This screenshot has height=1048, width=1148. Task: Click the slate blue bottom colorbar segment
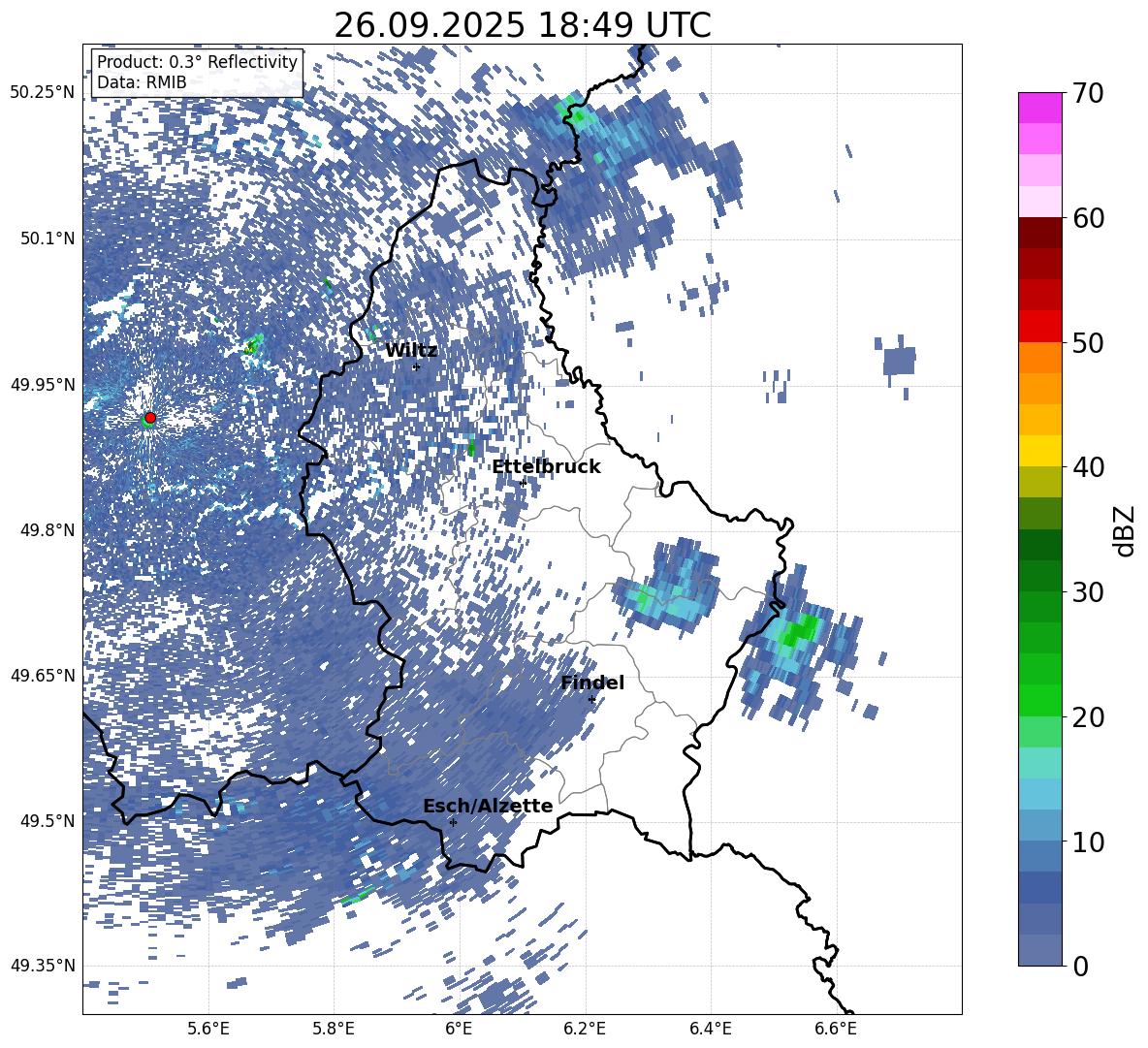click(1039, 950)
